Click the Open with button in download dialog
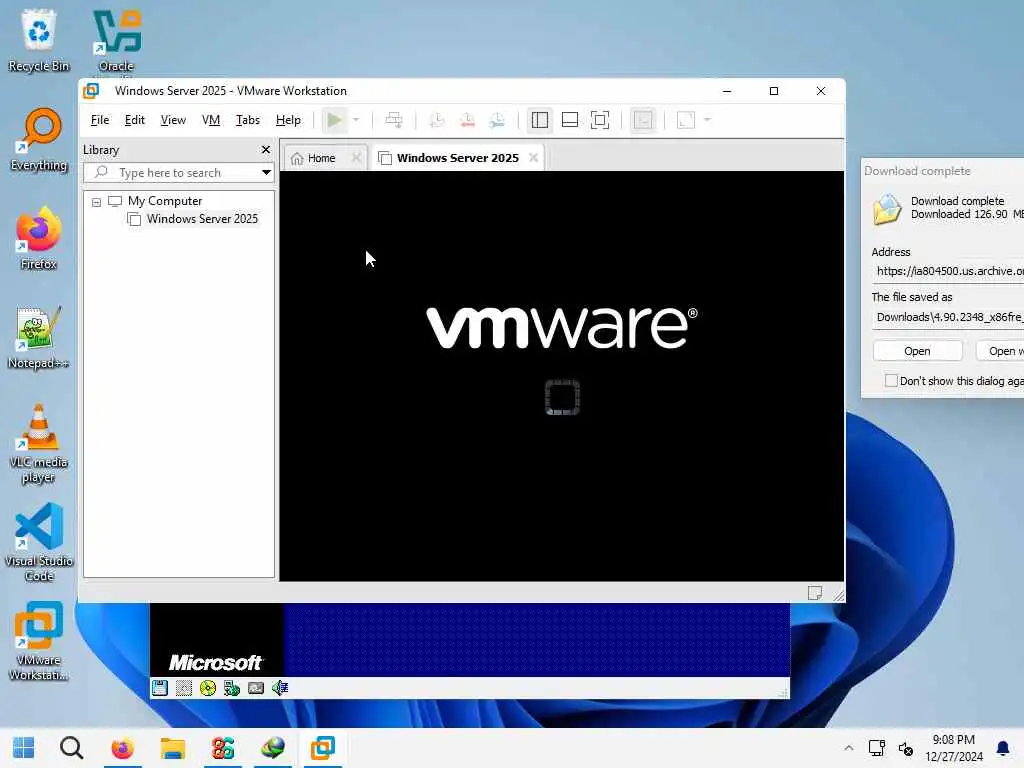 pyautogui.click(x=1000, y=351)
